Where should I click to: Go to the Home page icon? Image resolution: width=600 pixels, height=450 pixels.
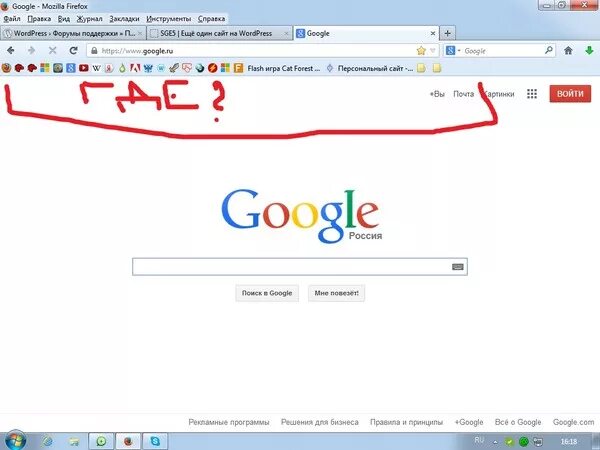(x=568, y=51)
